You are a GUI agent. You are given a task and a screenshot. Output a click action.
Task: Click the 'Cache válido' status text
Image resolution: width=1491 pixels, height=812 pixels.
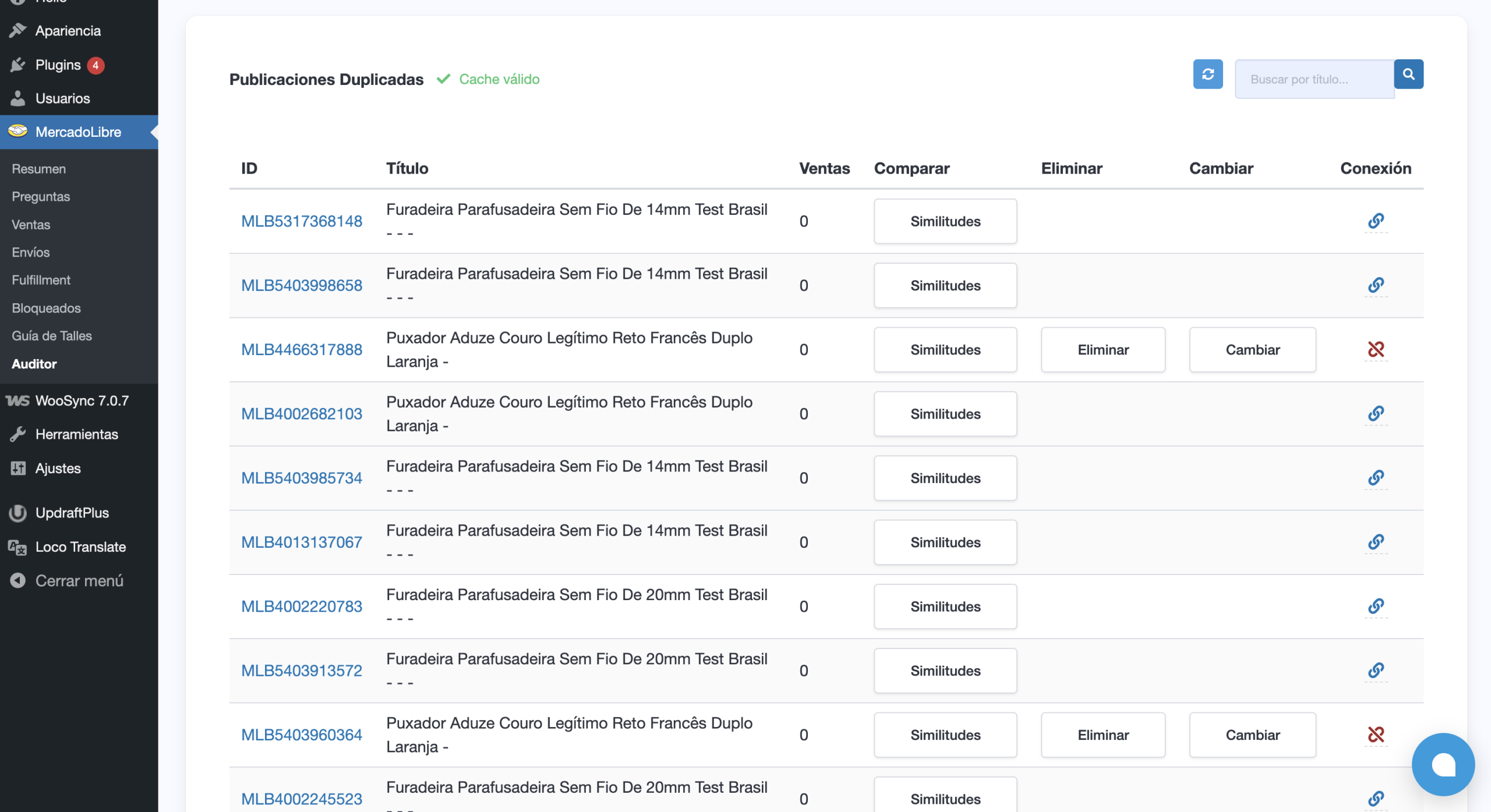[499, 79]
